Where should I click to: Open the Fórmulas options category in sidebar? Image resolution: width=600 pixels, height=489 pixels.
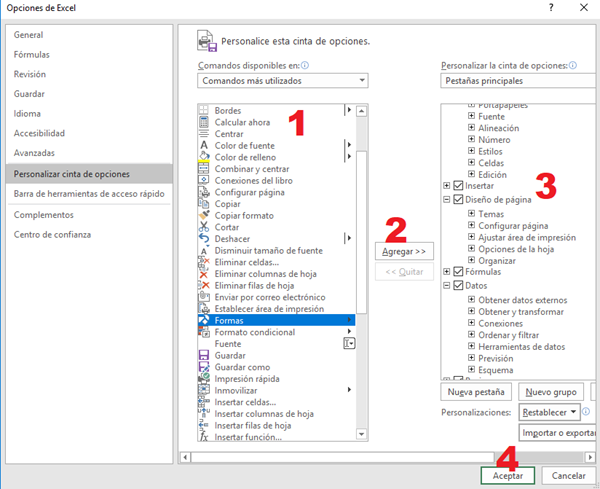tap(89, 54)
